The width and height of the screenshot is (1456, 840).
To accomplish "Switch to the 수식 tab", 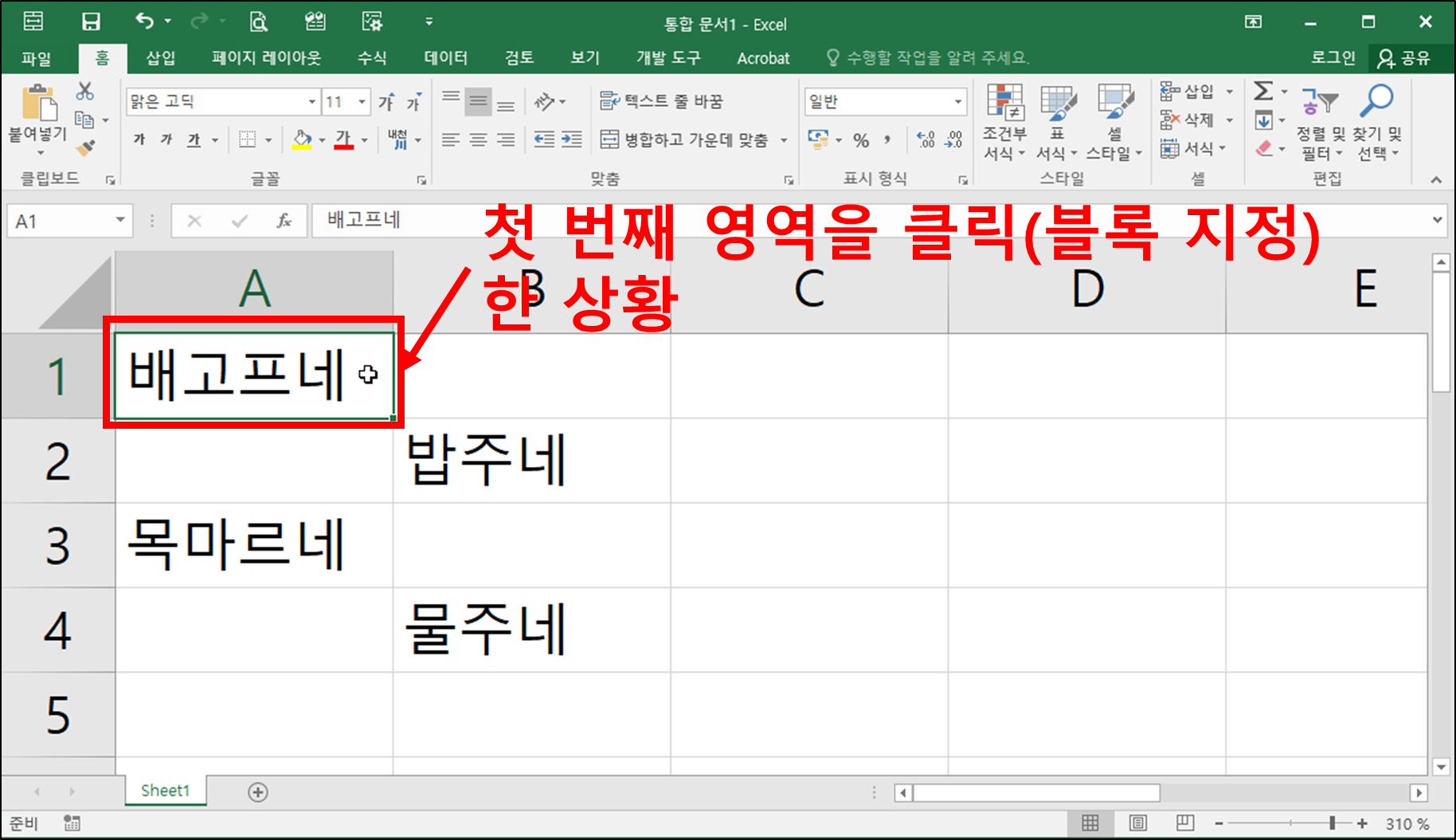I will pyautogui.click(x=371, y=58).
